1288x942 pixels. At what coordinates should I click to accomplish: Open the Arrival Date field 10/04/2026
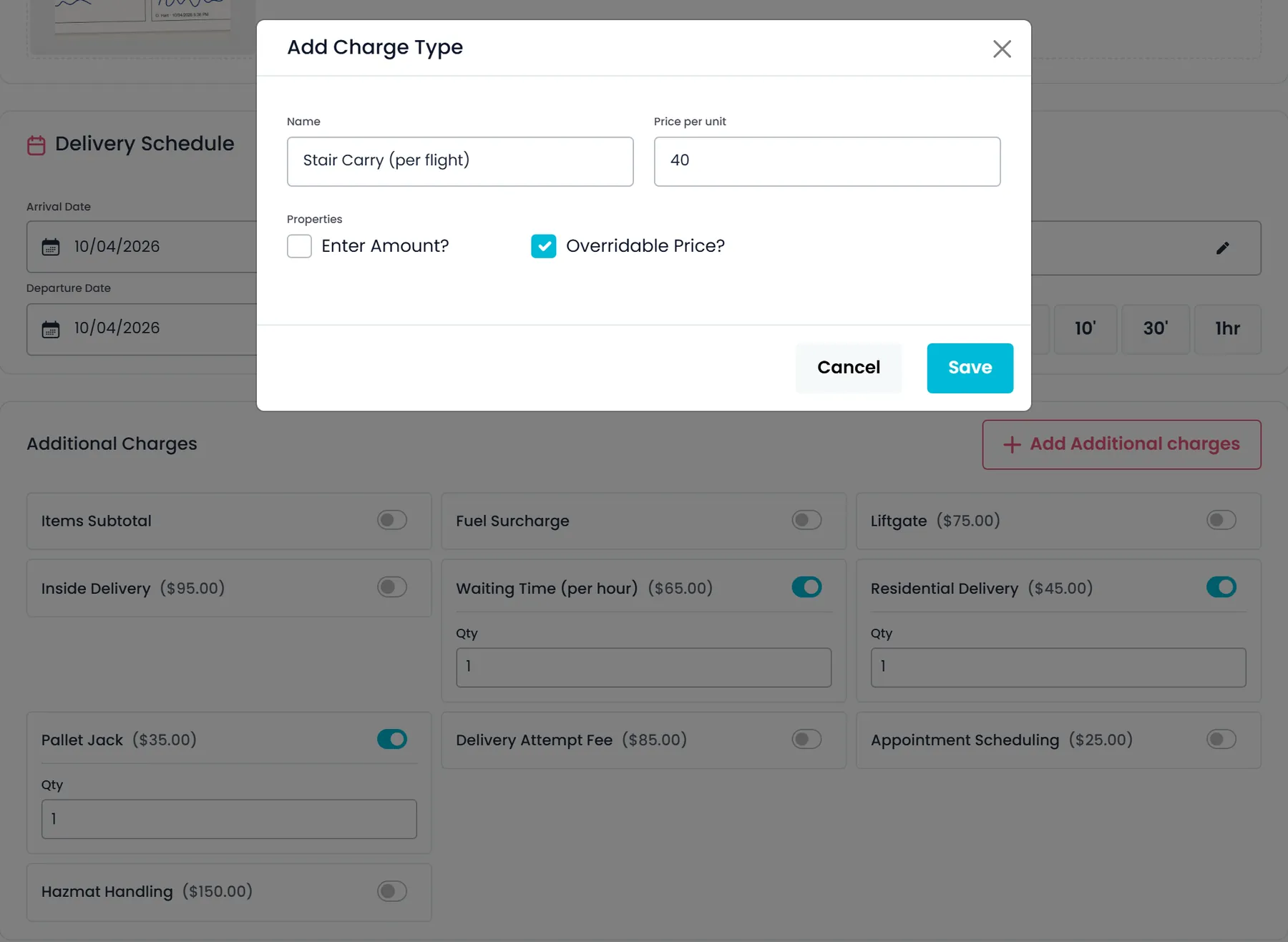142,247
